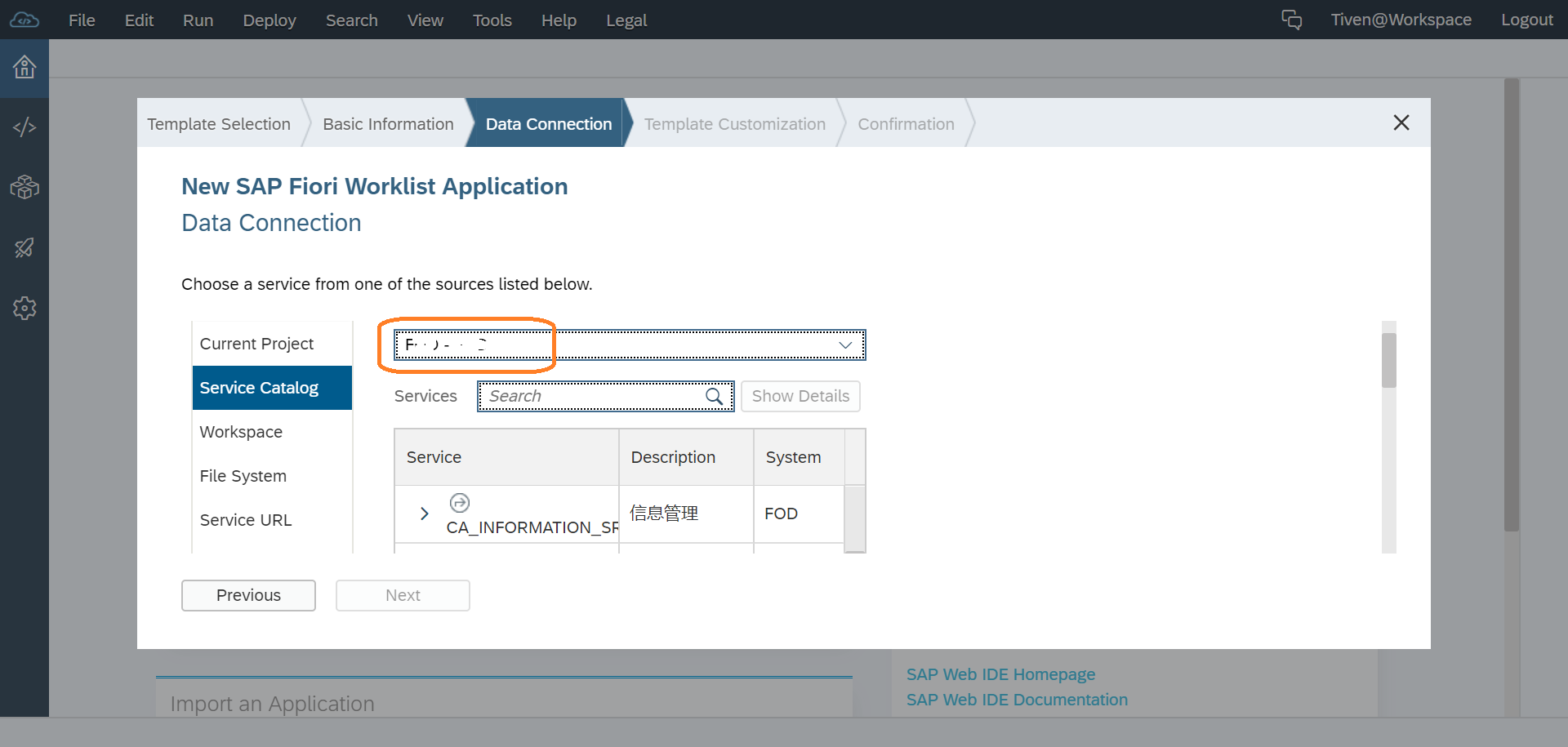Select the Confirmation wizard step
The height and width of the screenshot is (747, 1568).
906,124
